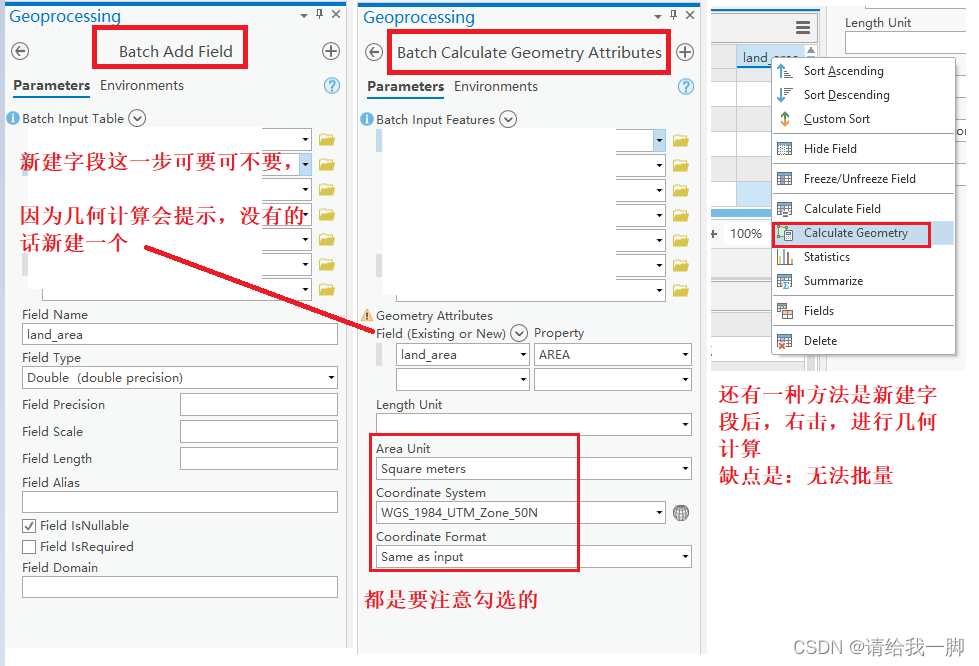Click the Field Alias input box
979x666 pixels.
tap(180, 502)
